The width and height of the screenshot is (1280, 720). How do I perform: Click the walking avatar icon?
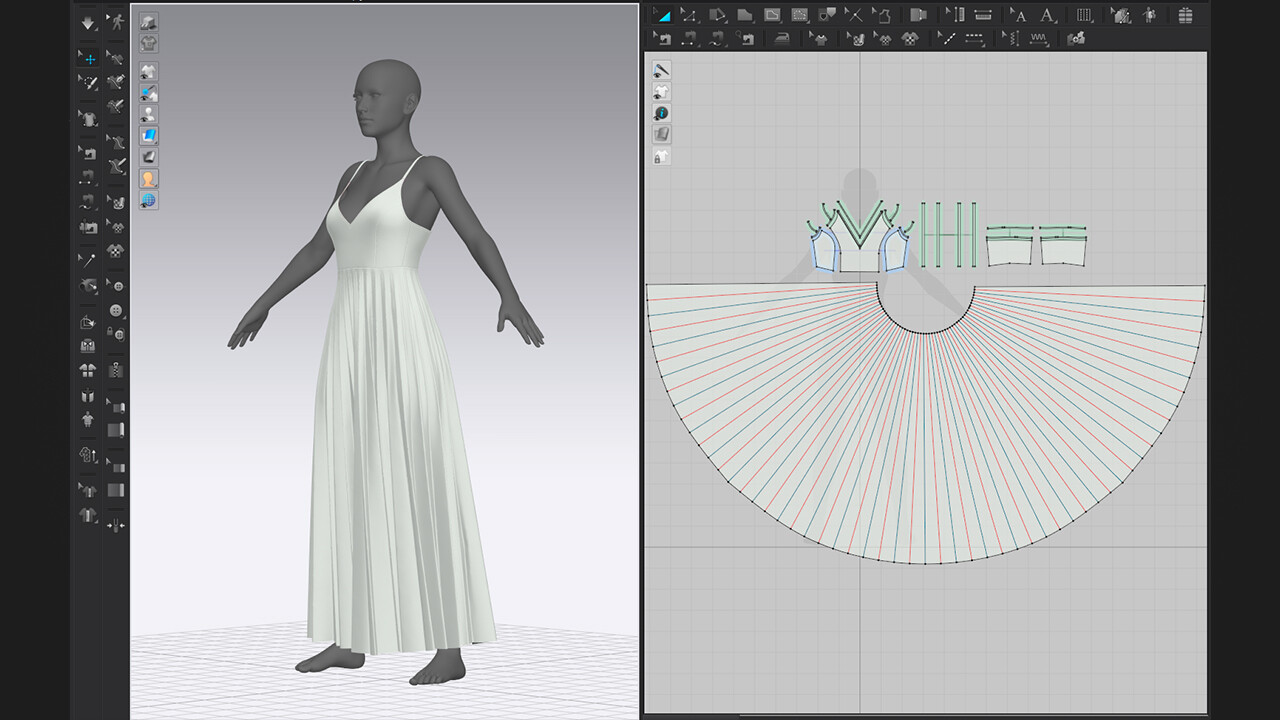116,22
